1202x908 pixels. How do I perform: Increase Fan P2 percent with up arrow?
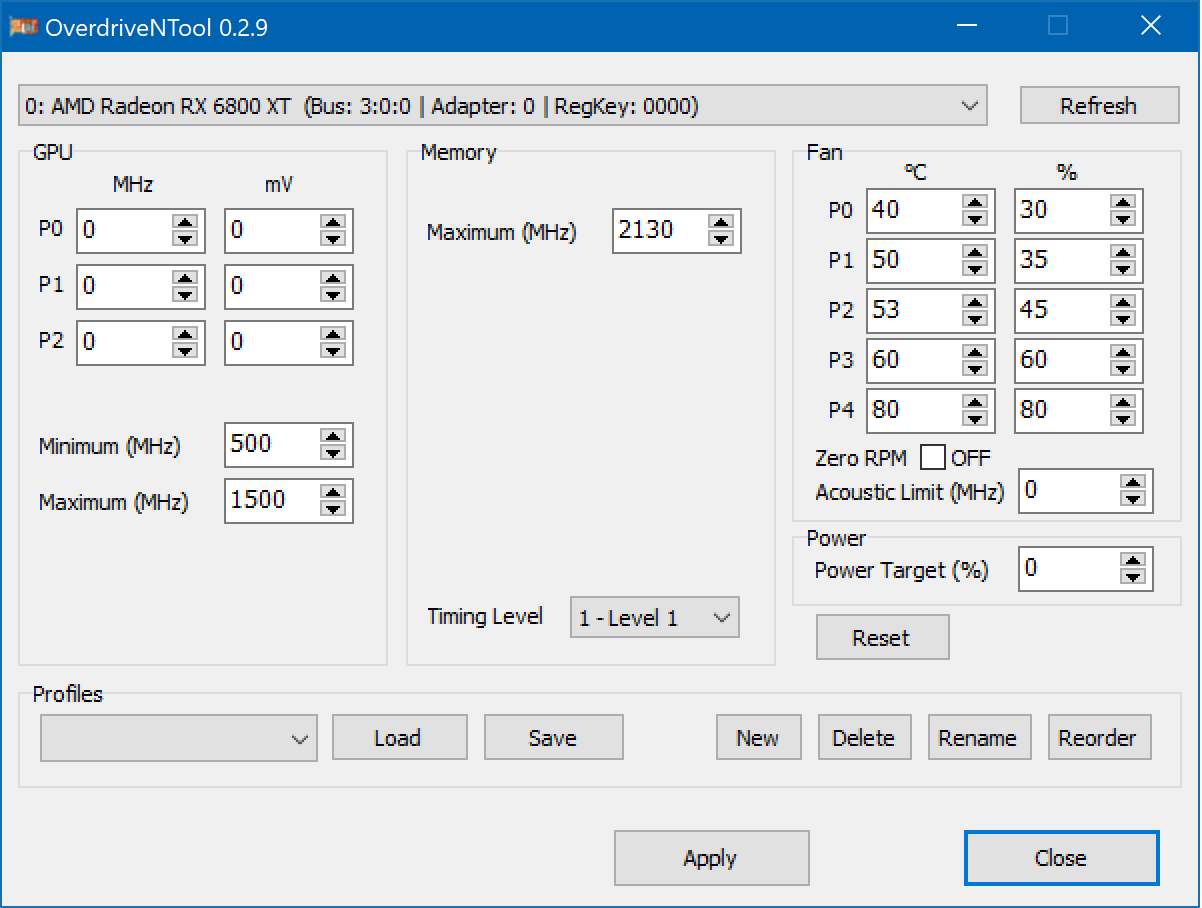click(x=1123, y=302)
